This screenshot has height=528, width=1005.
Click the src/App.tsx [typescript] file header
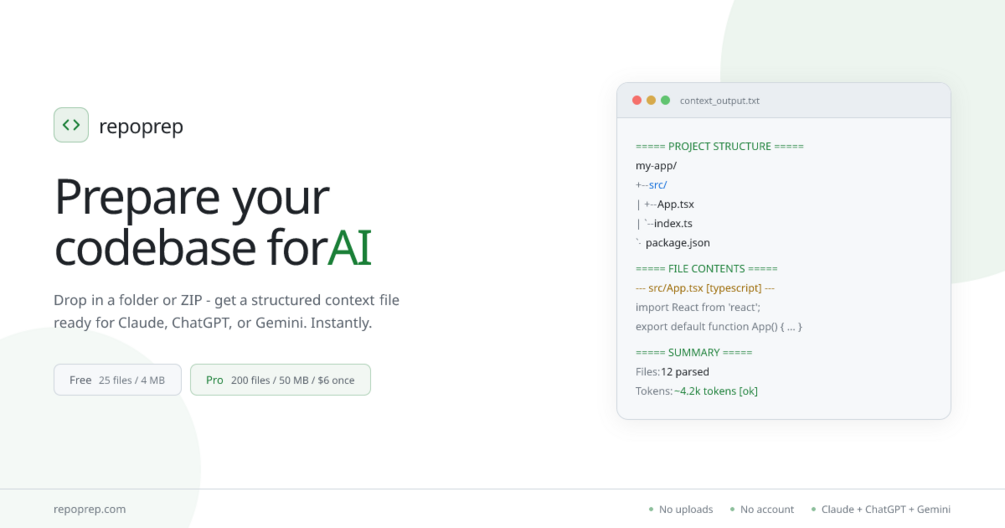(x=705, y=288)
